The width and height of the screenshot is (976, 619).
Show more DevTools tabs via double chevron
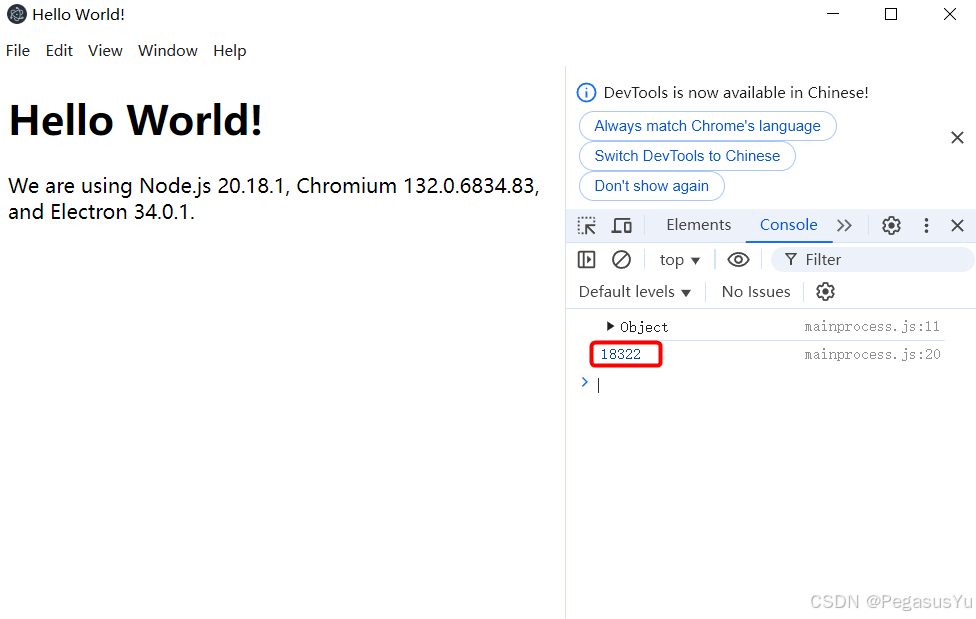click(x=844, y=225)
